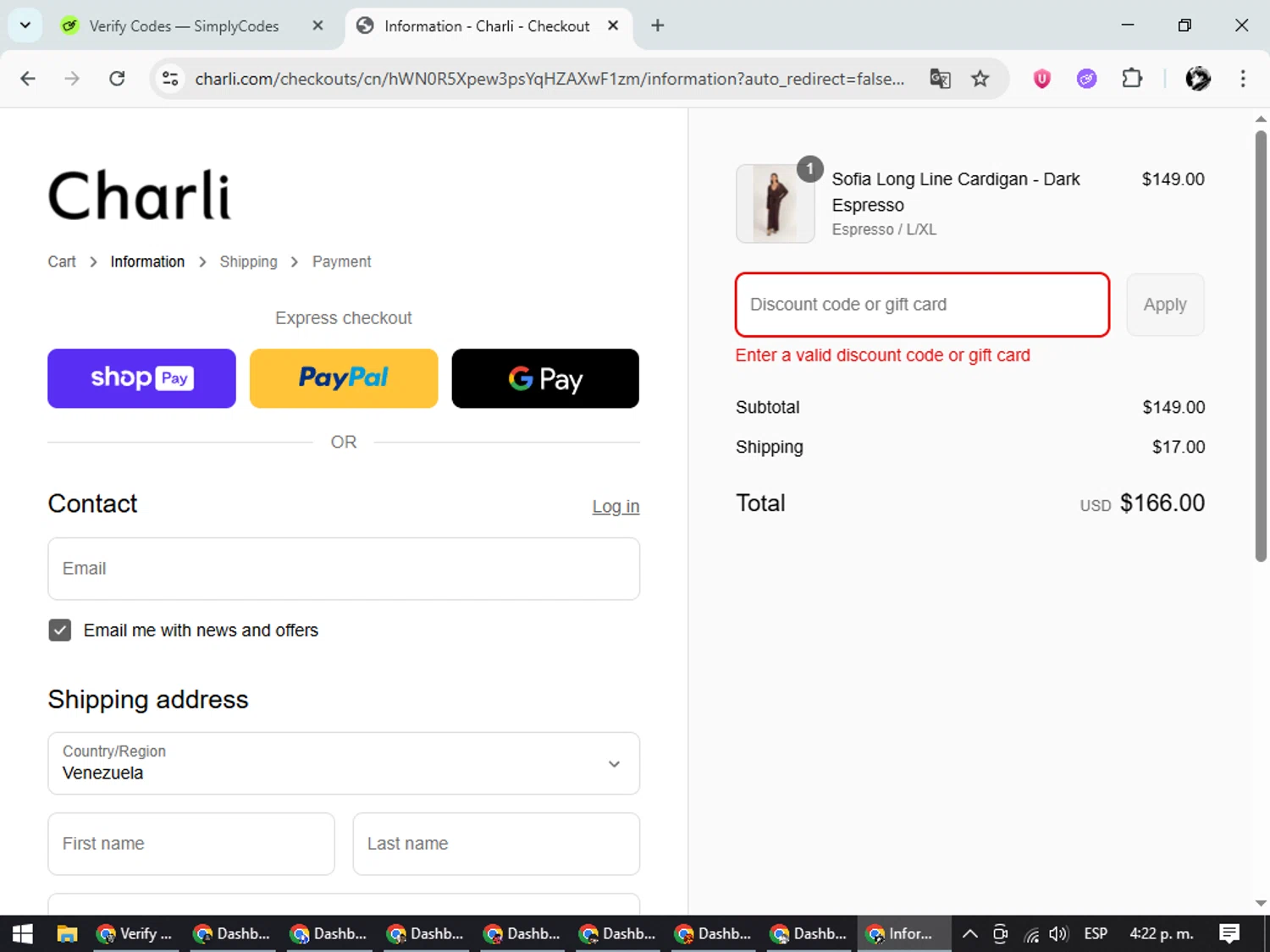Viewport: 1270px width, 952px height.
Task: Apply the discount code
Action: (x=1165, y=305)
